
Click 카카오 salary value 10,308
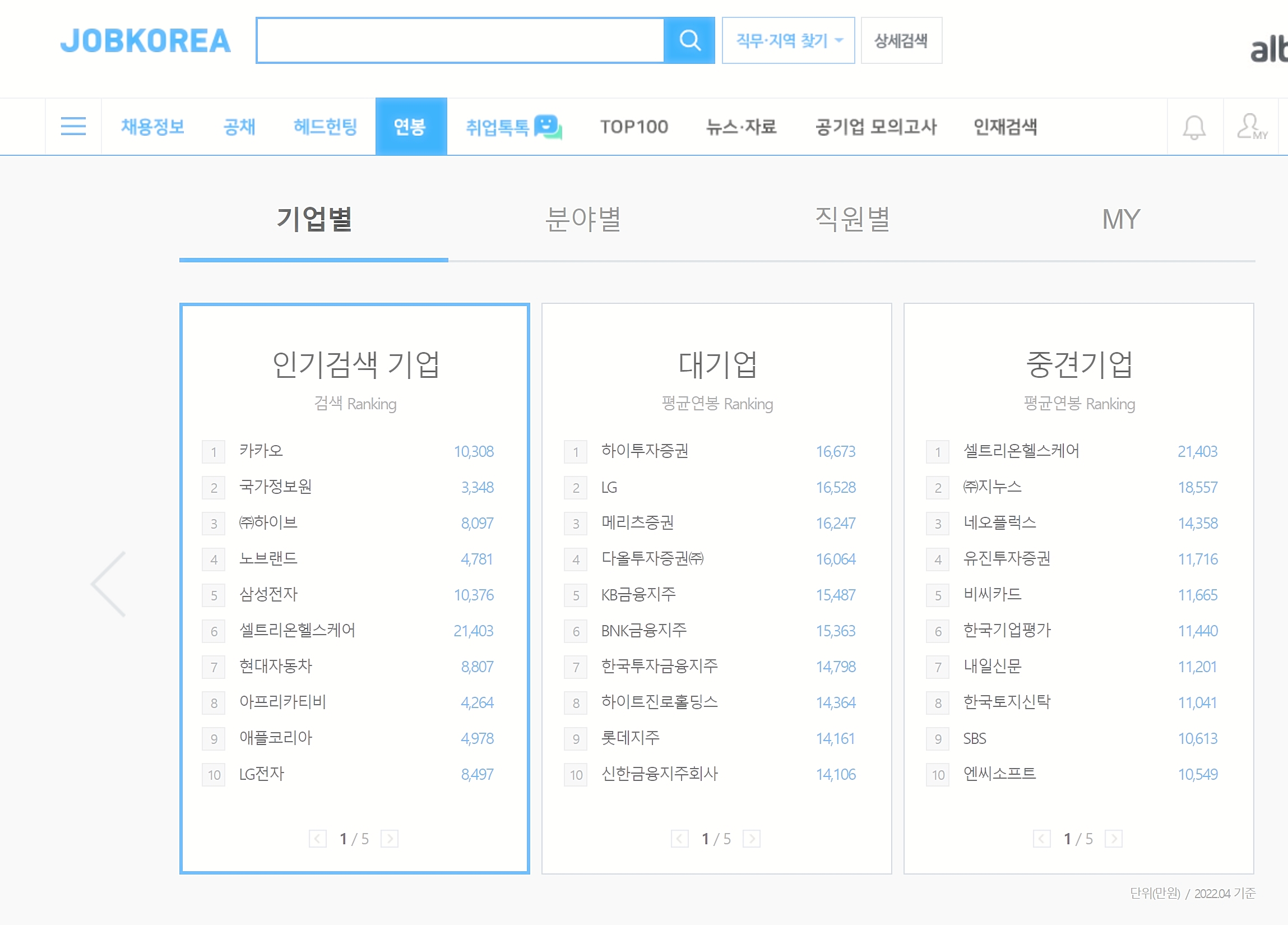click(474, 451)
